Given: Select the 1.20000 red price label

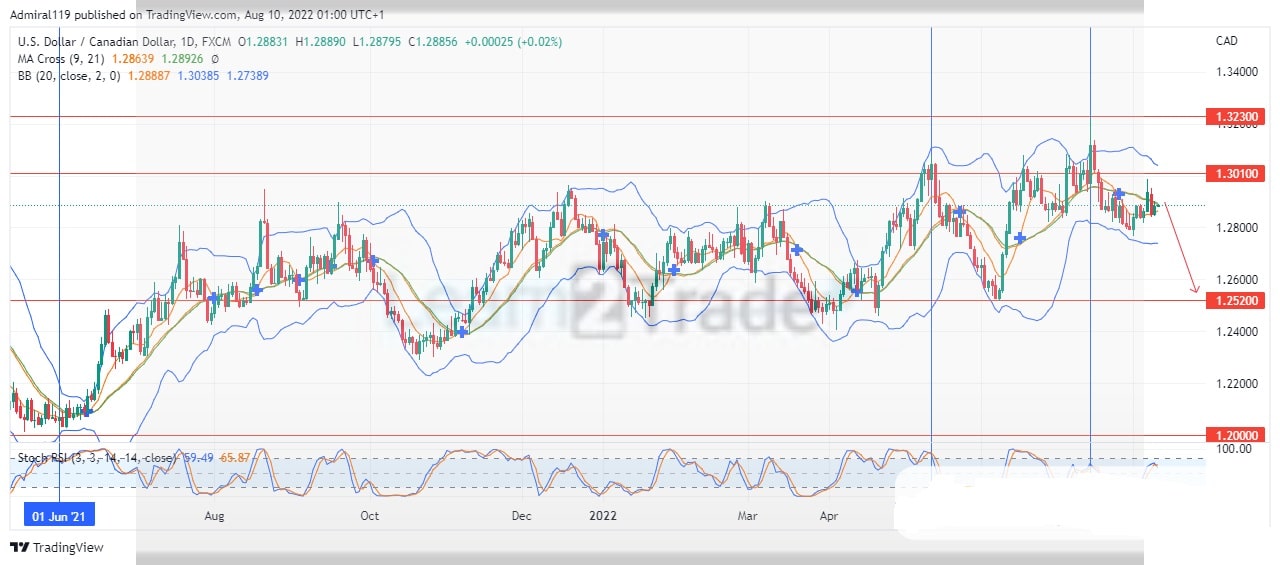Looking at the screenshot, I should [x=1235, y=435].
